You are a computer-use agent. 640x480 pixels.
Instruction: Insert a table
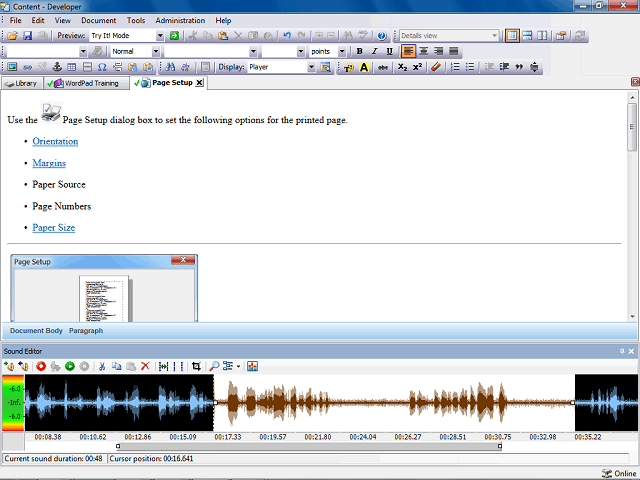point(72,67)
